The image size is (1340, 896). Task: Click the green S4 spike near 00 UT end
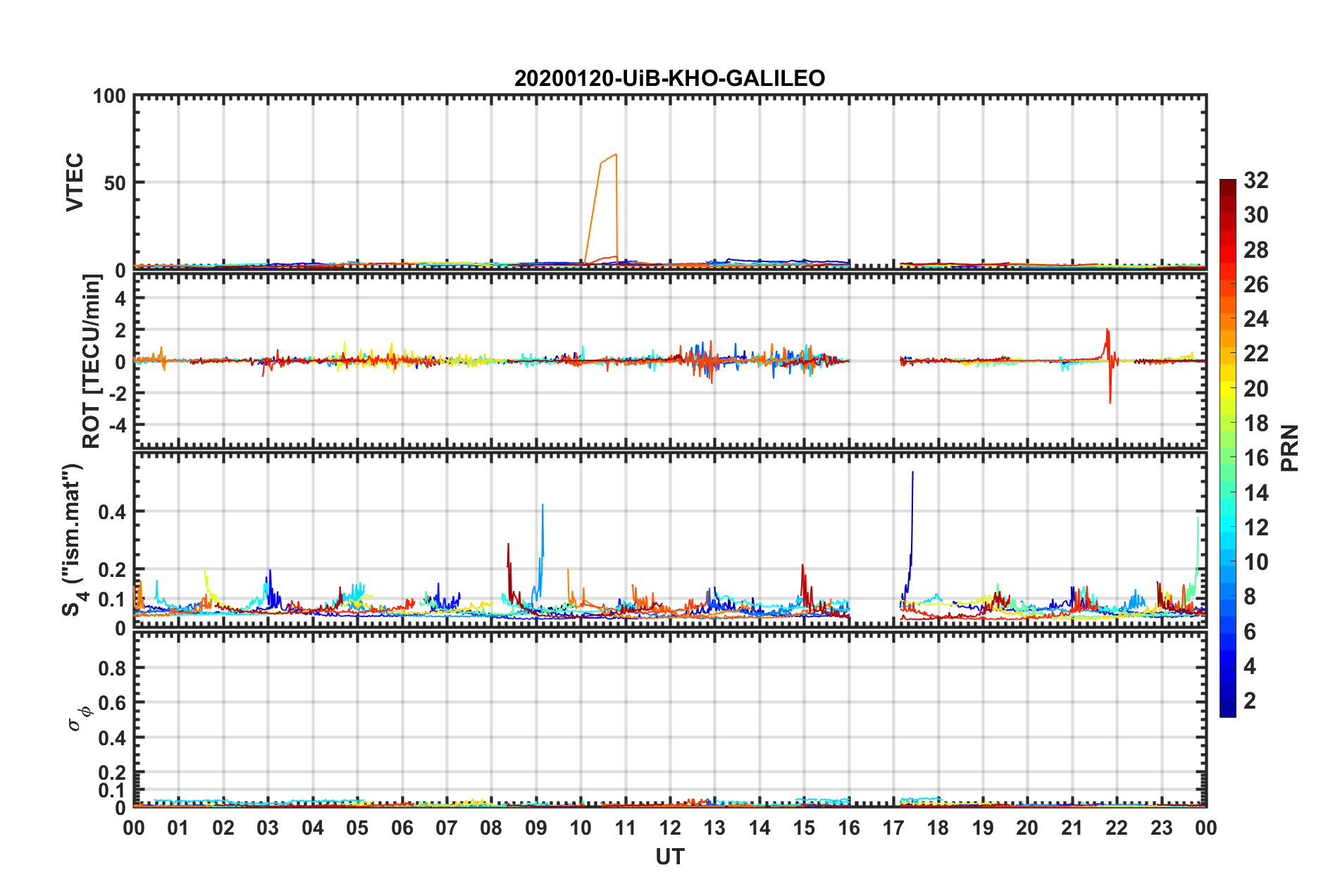[x=1198, y=518]
